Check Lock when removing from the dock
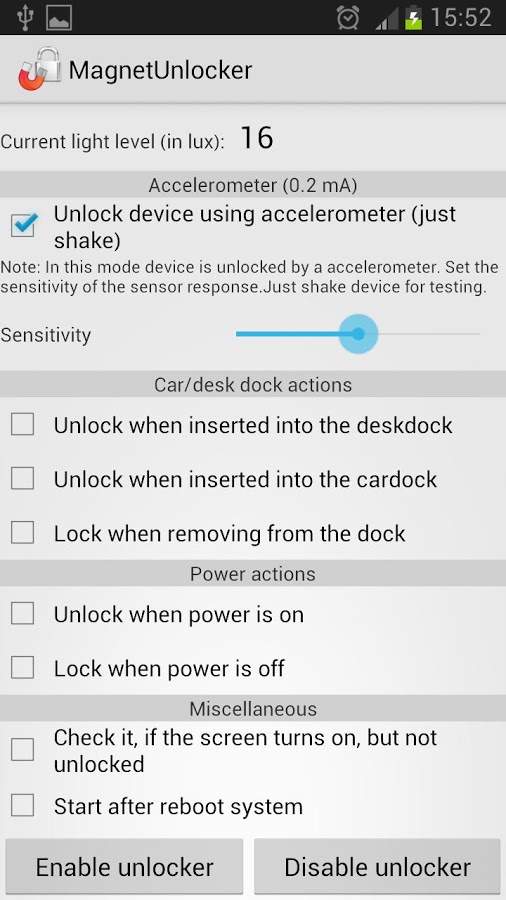This screenshot has height=900, width=506. [x=22, y=533]
